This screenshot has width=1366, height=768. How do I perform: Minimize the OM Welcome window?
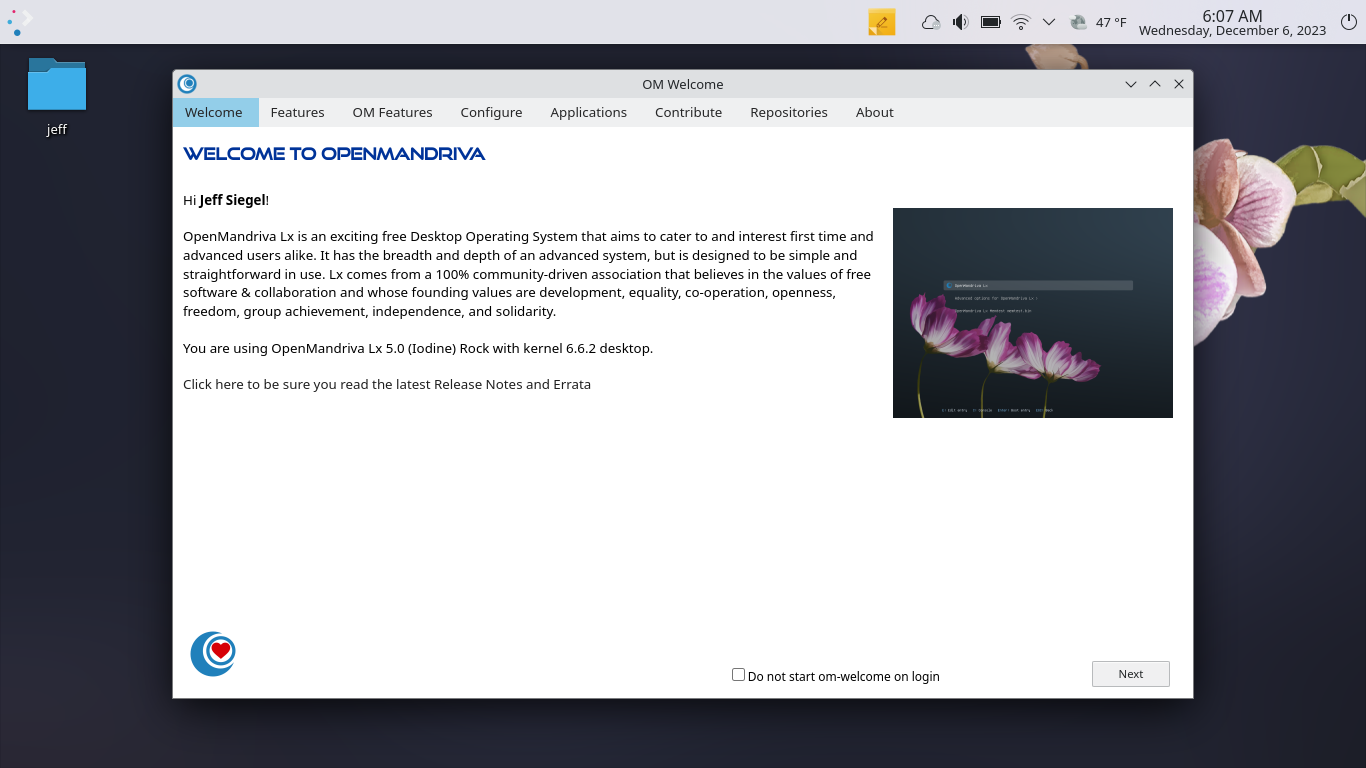pyautogui.click(x=1131, y=84)
